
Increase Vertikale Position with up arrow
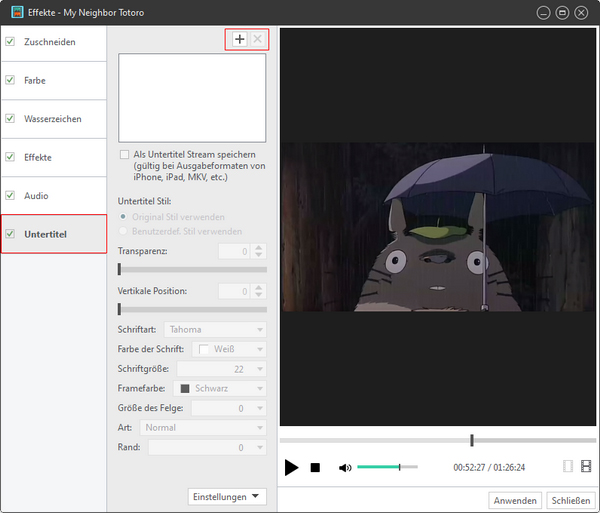[259, 288]
